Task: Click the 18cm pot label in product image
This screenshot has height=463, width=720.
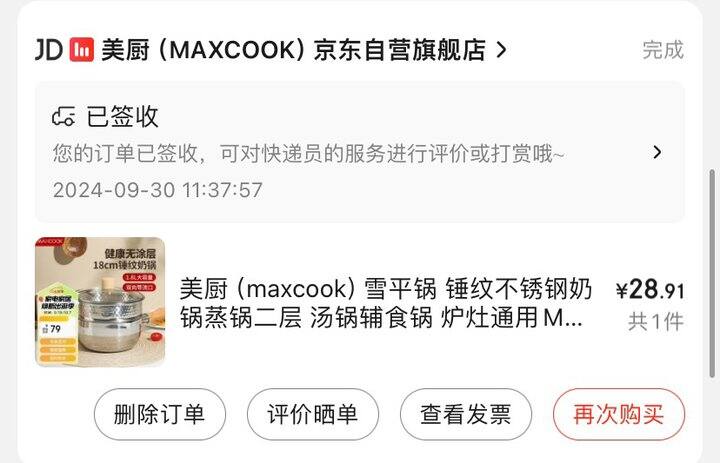Action: 124,265
